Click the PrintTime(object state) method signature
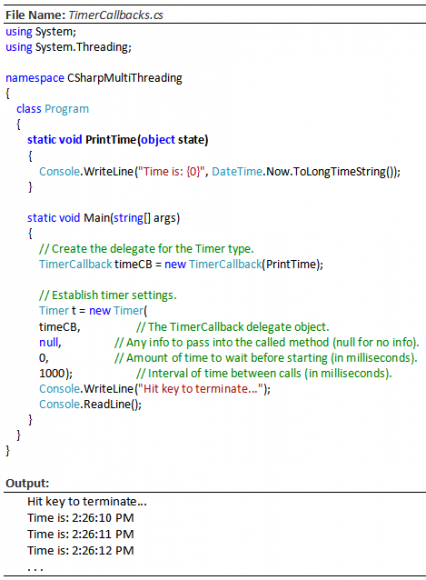Viewport: 426px width, 580px height. [x=118, y=140]
